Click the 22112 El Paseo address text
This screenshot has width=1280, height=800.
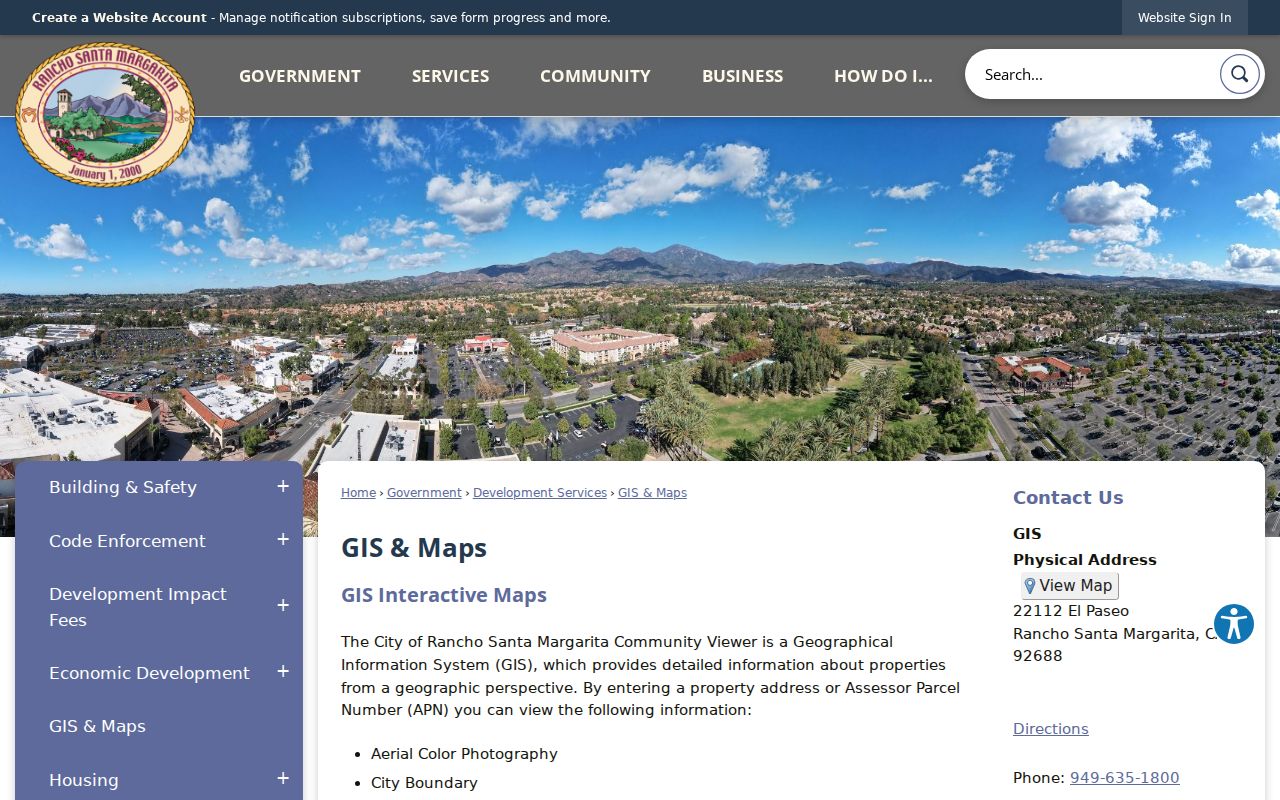[1071, 611]
